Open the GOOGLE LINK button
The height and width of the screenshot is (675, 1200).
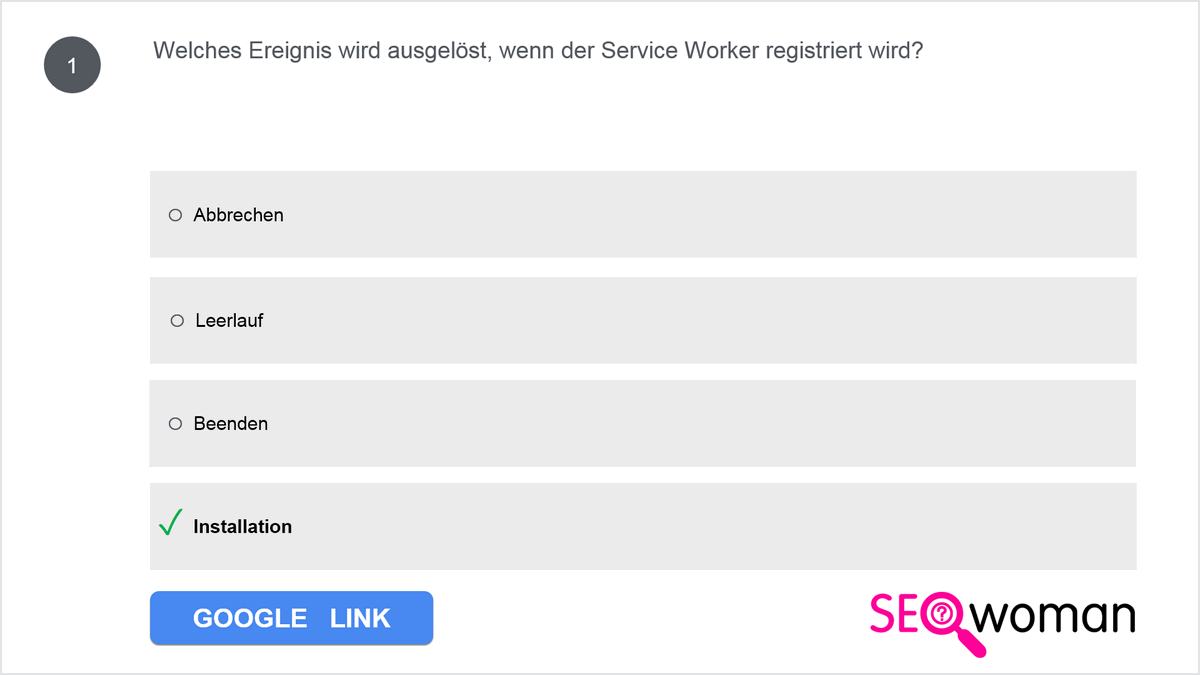point(292,618)
